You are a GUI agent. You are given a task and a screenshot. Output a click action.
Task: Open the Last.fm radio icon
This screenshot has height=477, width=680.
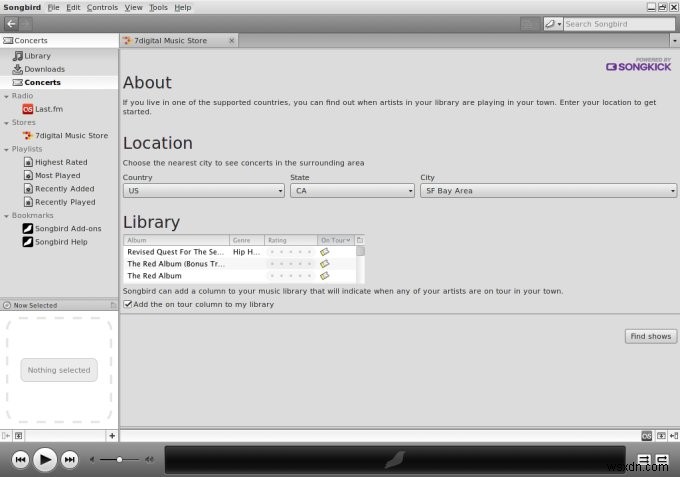point(28,109)
